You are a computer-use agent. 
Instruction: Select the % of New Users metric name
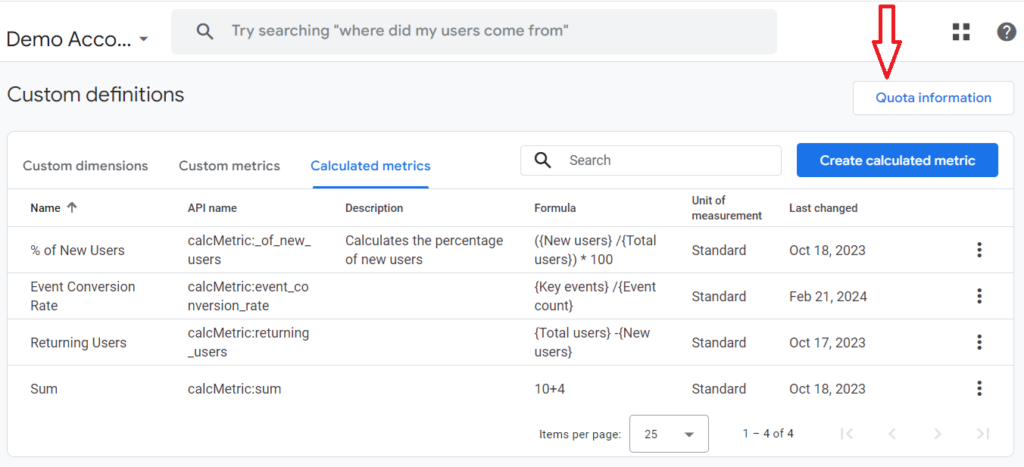point(77,250)
